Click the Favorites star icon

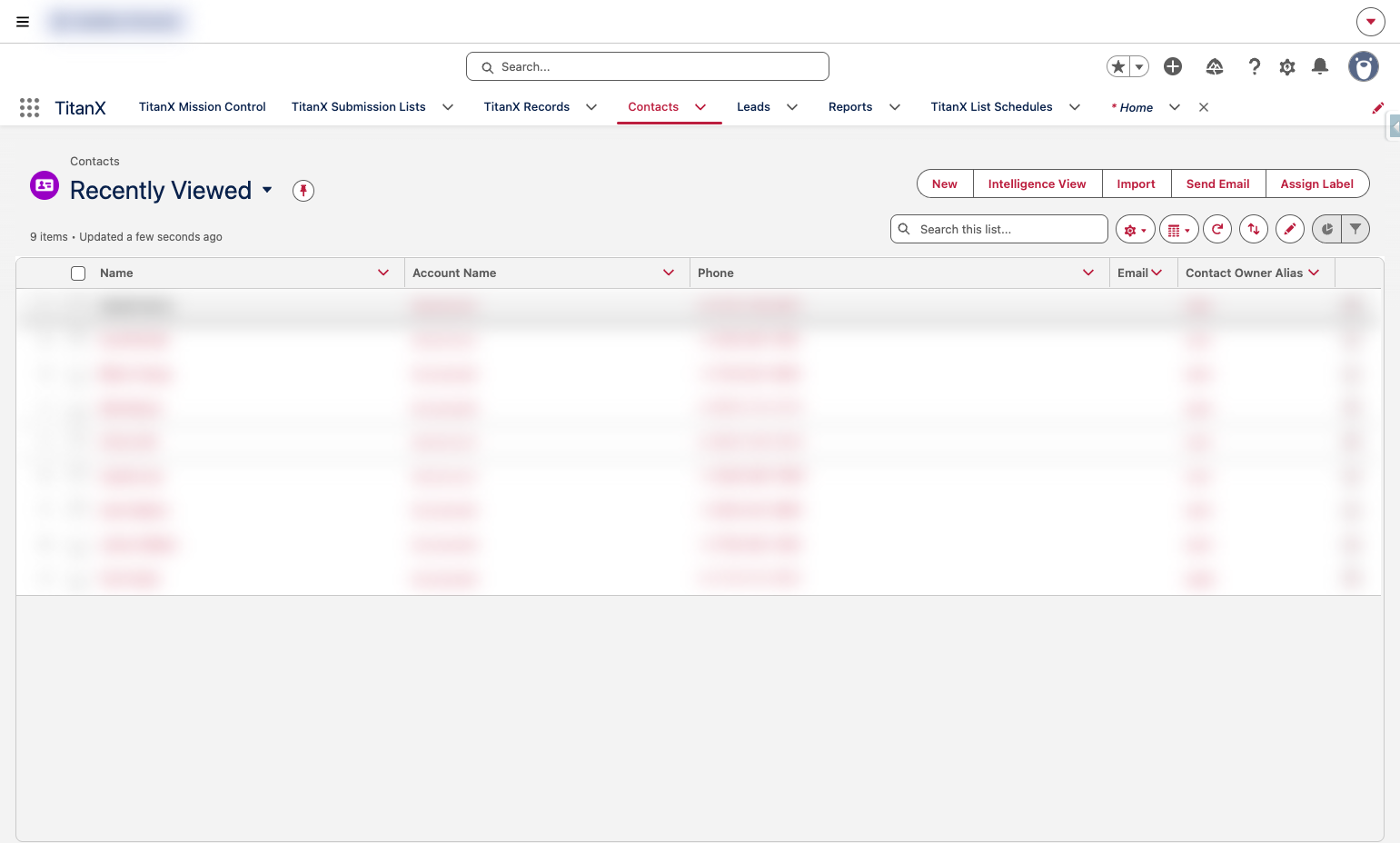(1118, 66)
